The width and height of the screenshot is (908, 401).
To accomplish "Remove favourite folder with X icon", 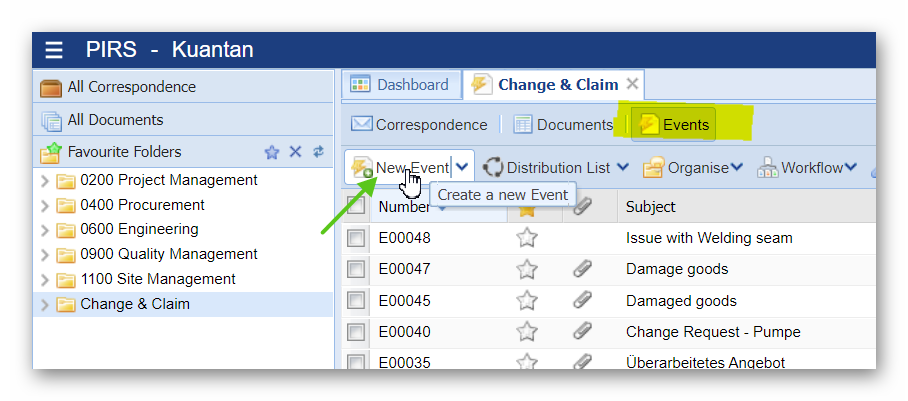I will (295, 152).
